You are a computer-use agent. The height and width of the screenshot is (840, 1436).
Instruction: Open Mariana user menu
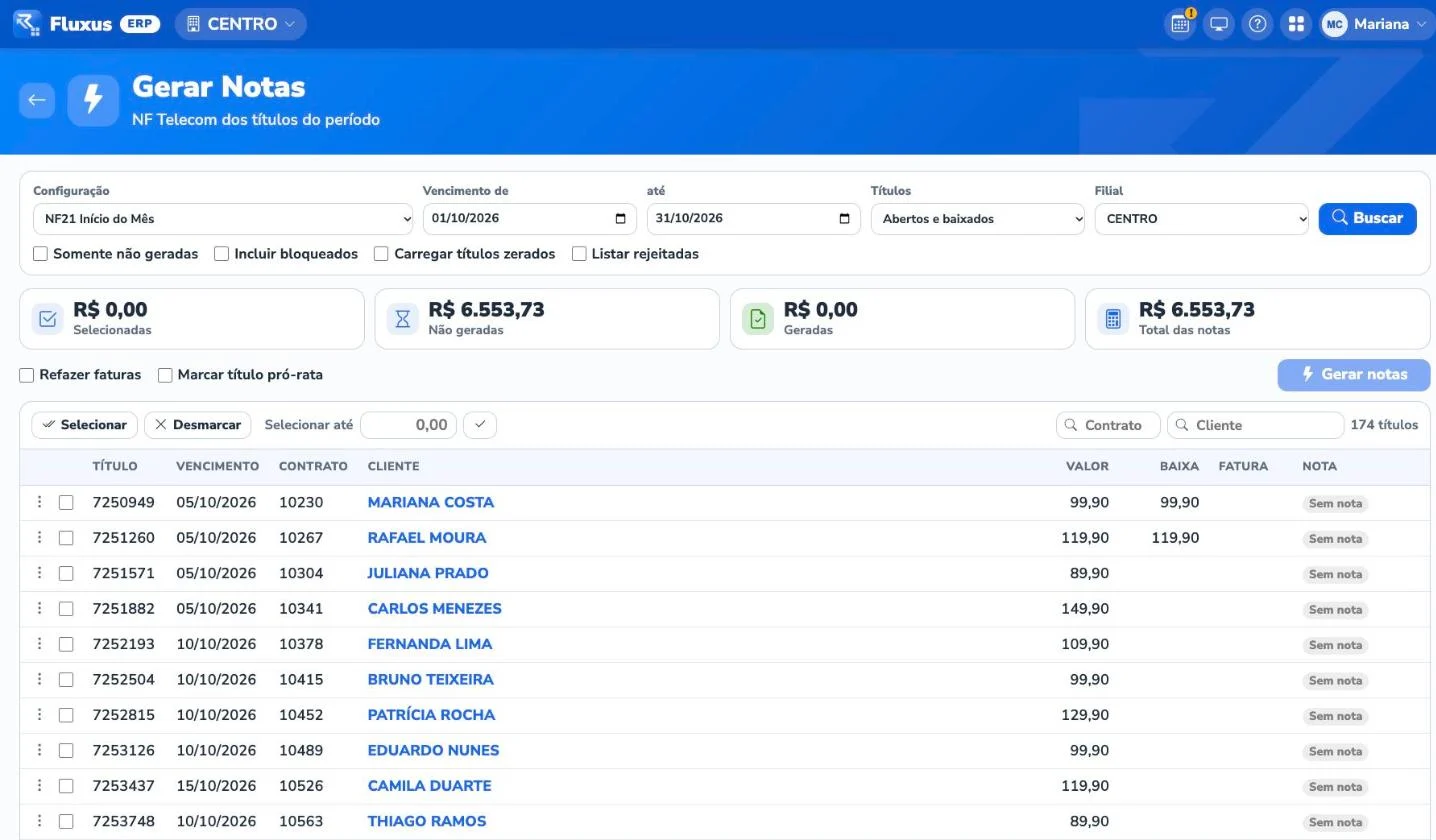[x=1375, y=24]
